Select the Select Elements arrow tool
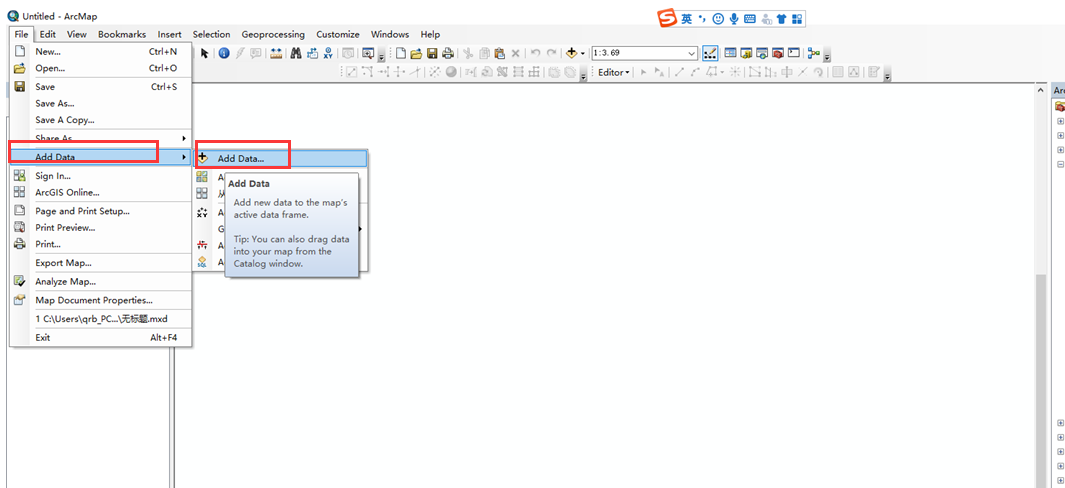The height and width of the screenshot is (488, 1065). point(204,53)
